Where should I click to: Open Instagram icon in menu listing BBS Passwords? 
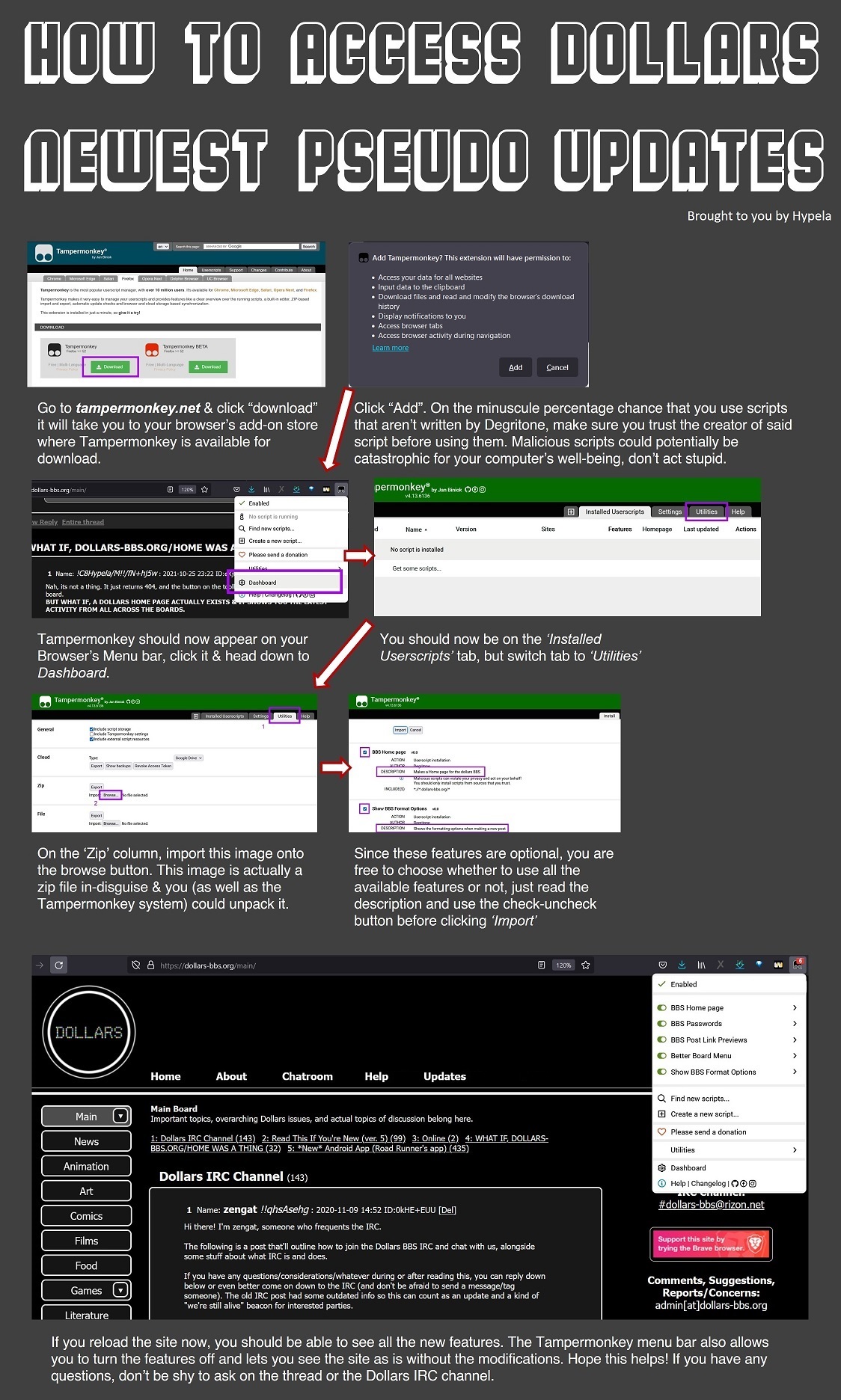[753, 1184]
